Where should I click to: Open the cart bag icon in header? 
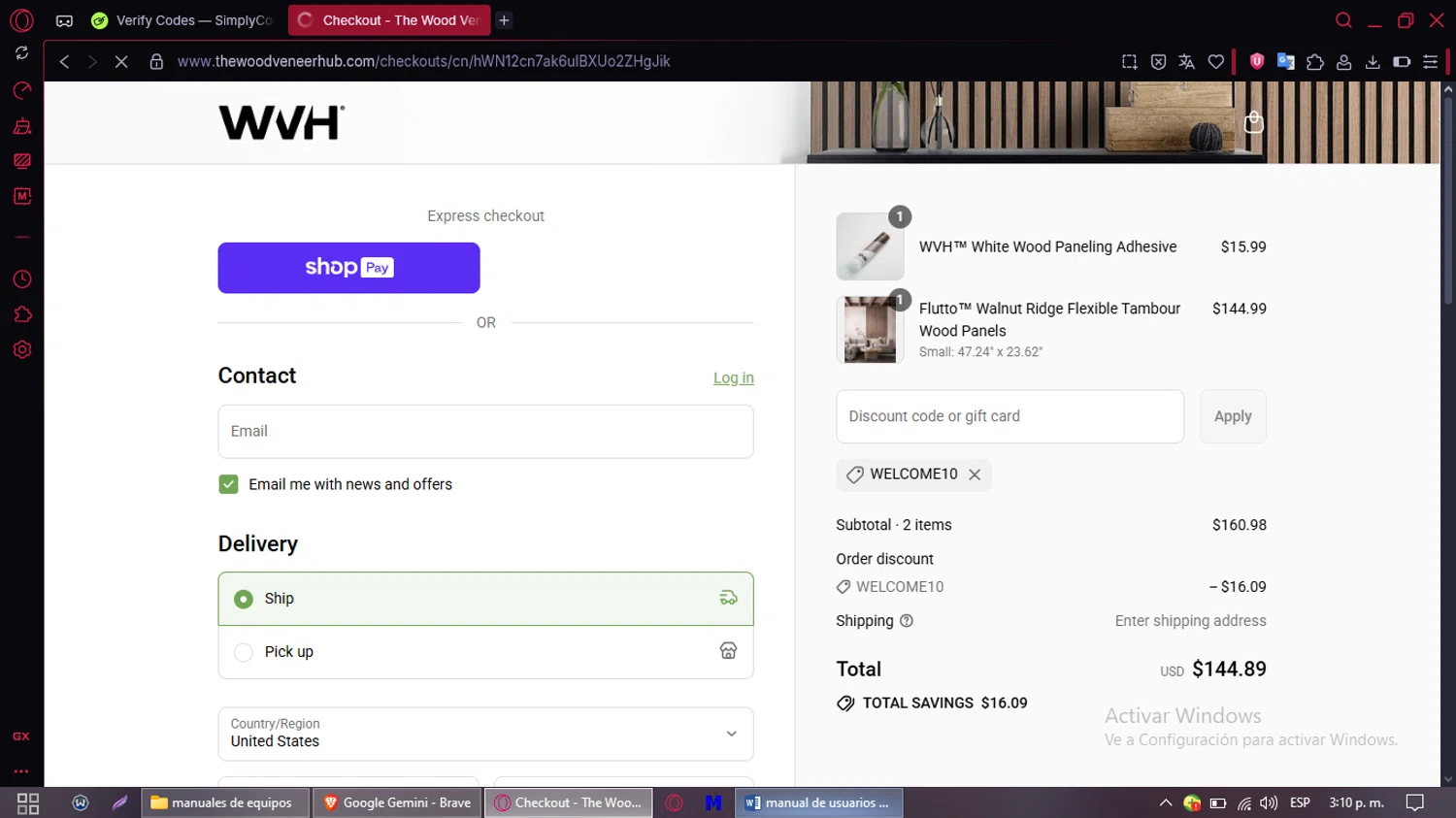[1254, 122]
